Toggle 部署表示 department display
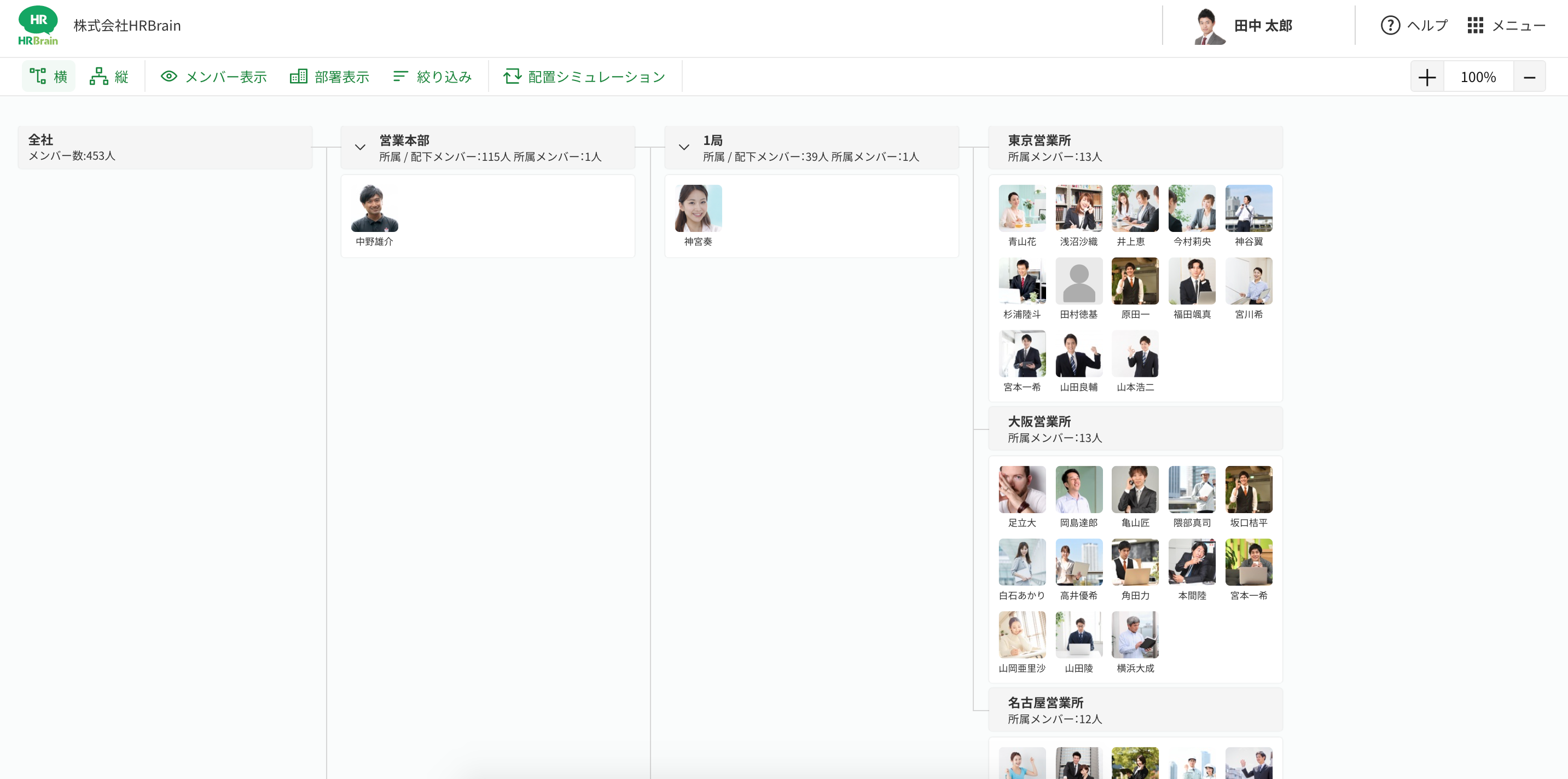 point(330,77)
